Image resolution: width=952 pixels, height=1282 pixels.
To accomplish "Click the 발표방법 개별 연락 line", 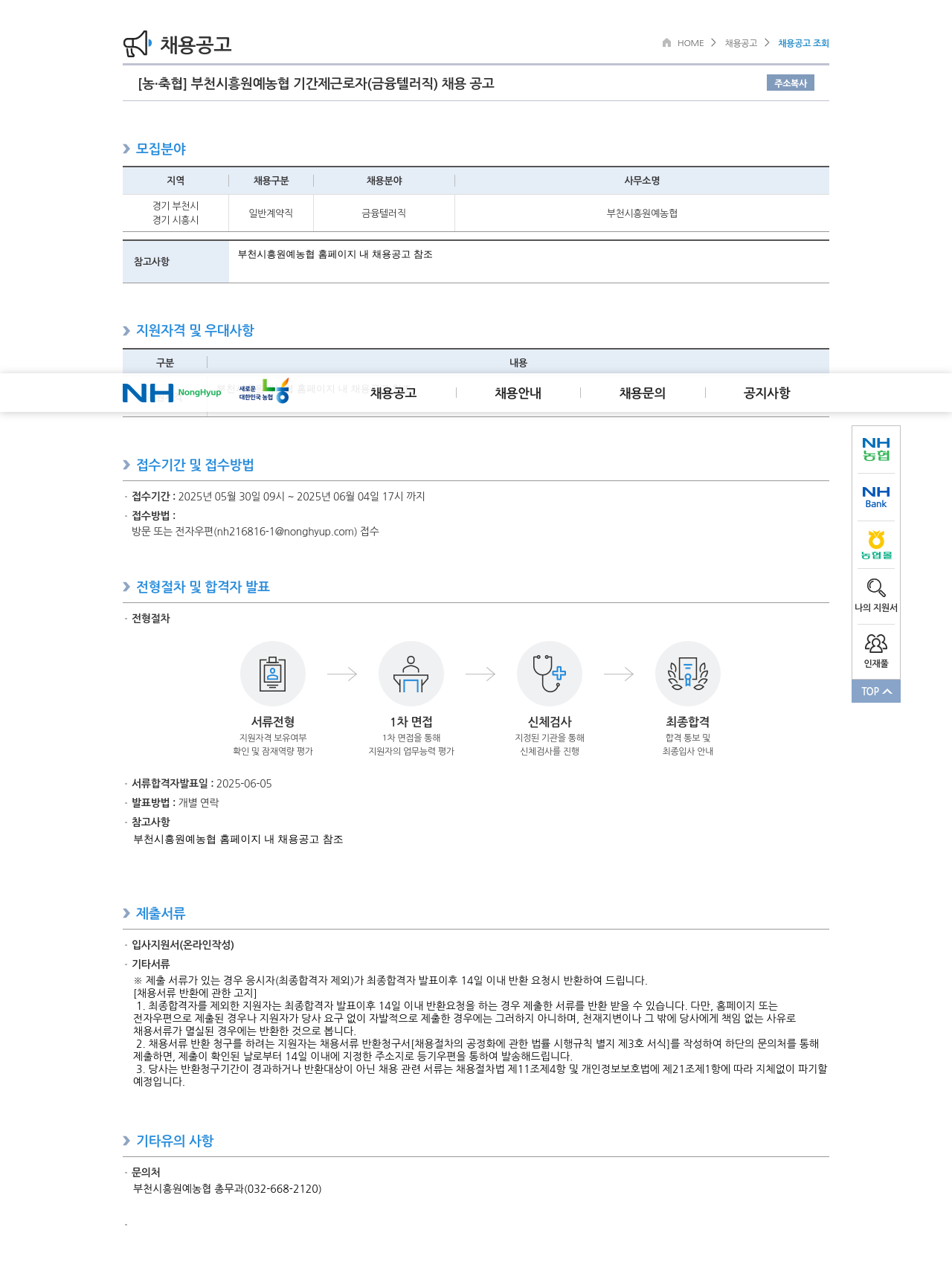I will click(x=176, y=803).
